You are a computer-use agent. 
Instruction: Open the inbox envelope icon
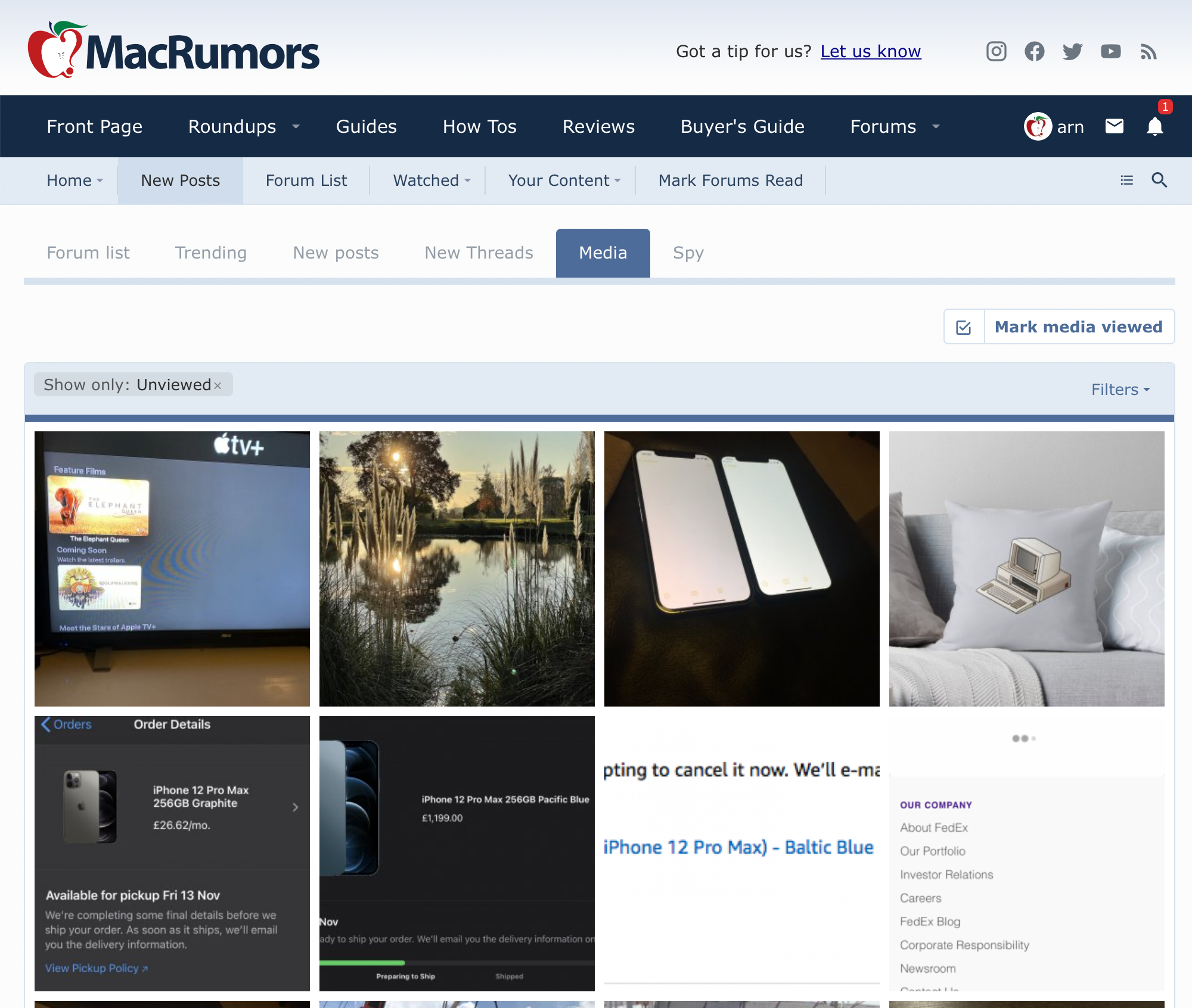pos(1114,126)
